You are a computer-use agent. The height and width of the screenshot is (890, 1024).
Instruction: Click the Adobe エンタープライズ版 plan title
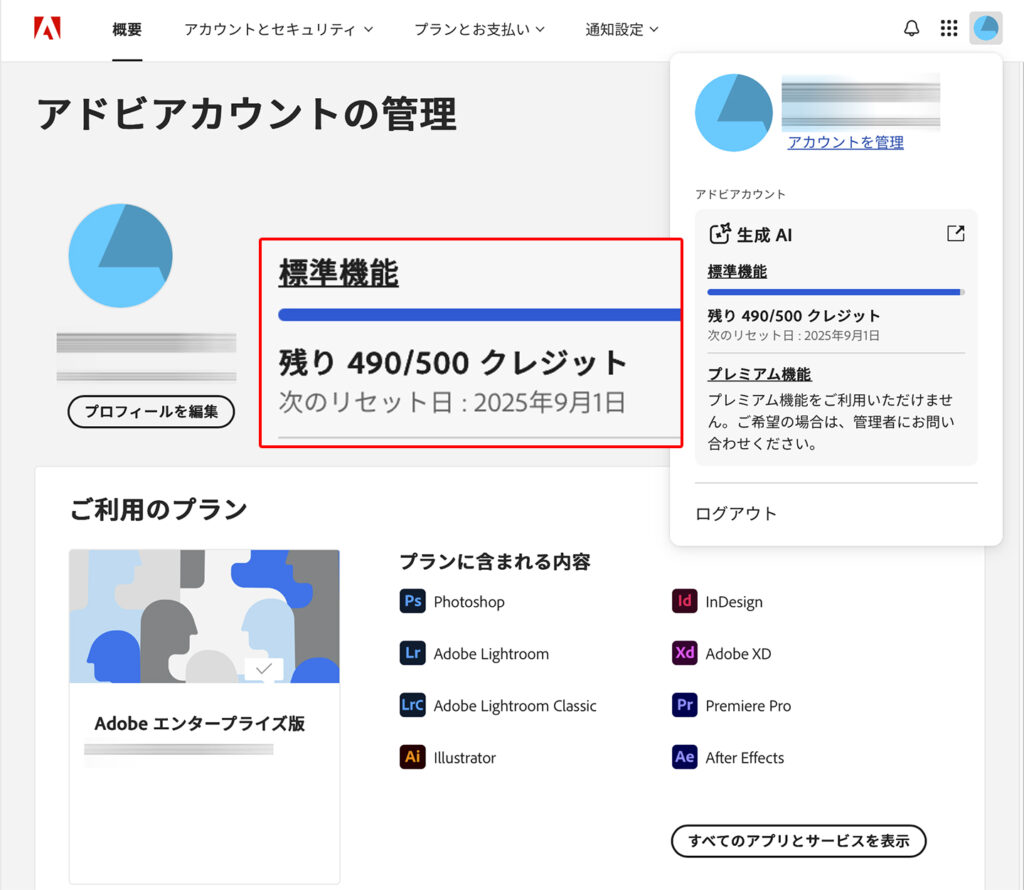(200, 723)
